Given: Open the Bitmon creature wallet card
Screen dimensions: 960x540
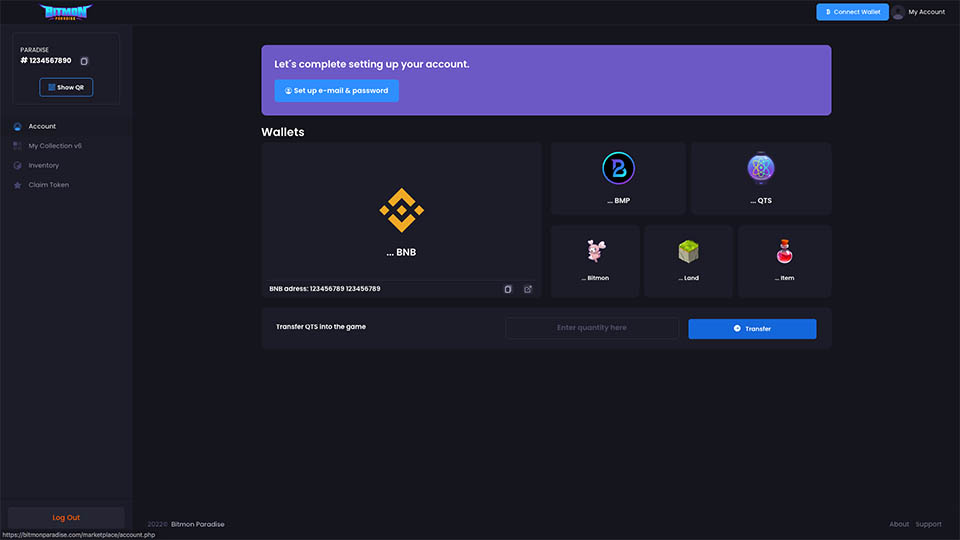Looking at the screenshot, I should point(595,261).
